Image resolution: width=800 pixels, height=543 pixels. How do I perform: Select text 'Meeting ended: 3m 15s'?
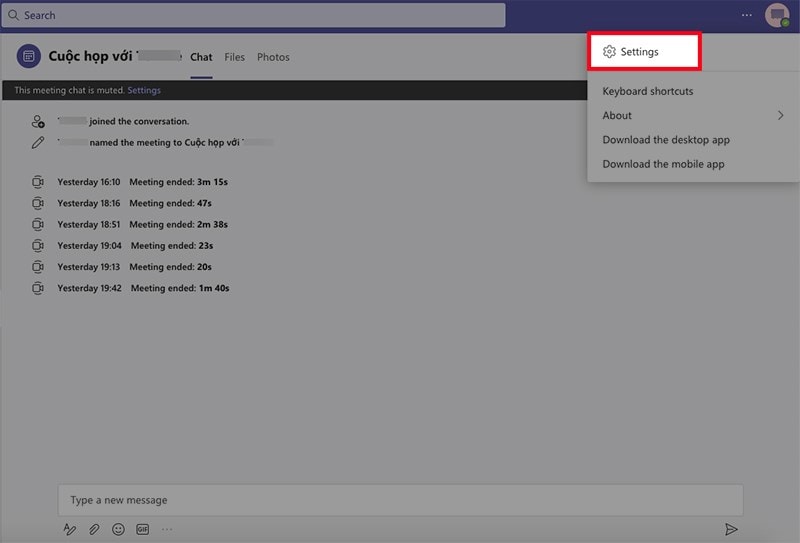point(179,182)
